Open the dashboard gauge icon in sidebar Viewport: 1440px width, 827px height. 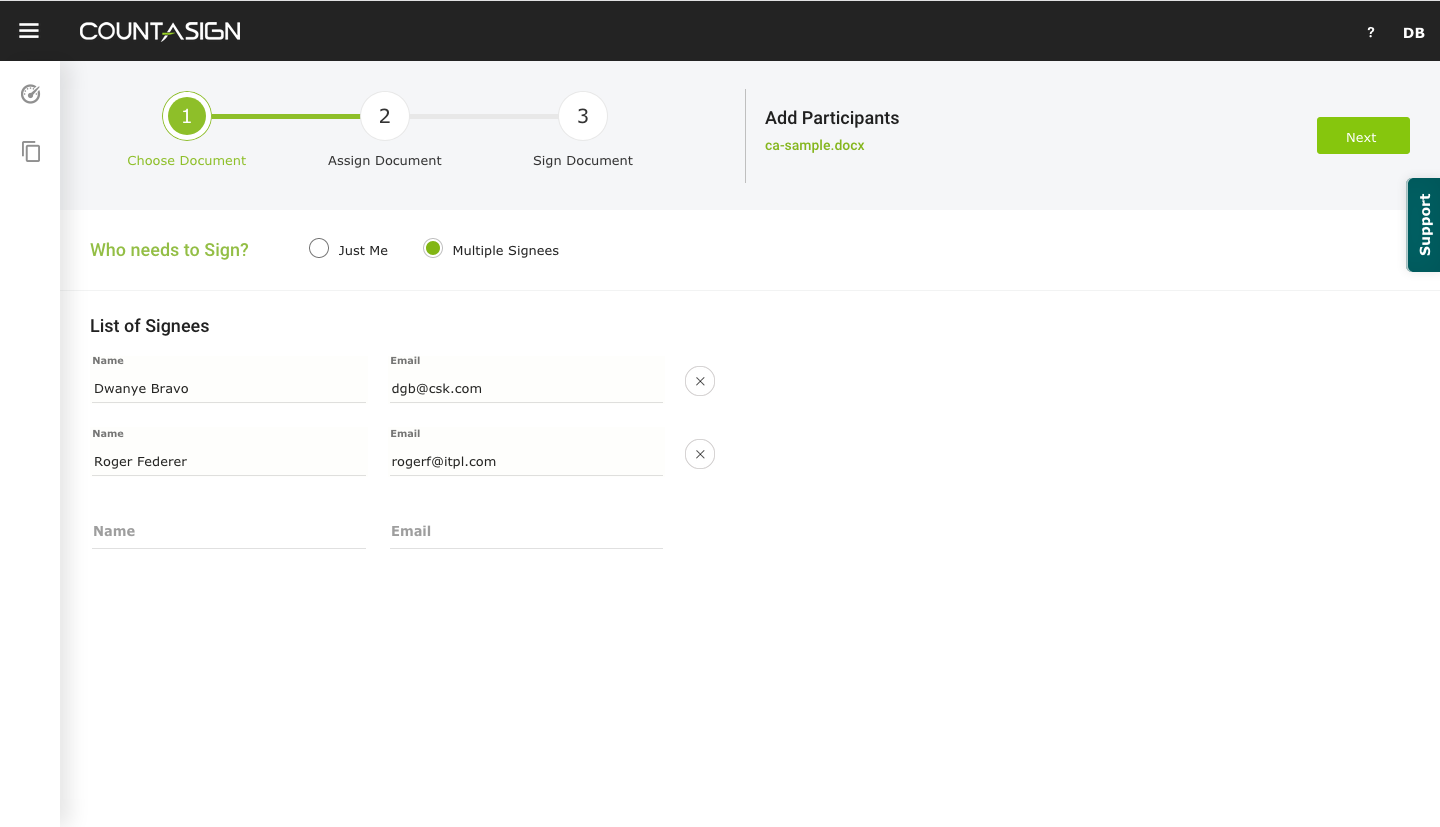point(31,94)
